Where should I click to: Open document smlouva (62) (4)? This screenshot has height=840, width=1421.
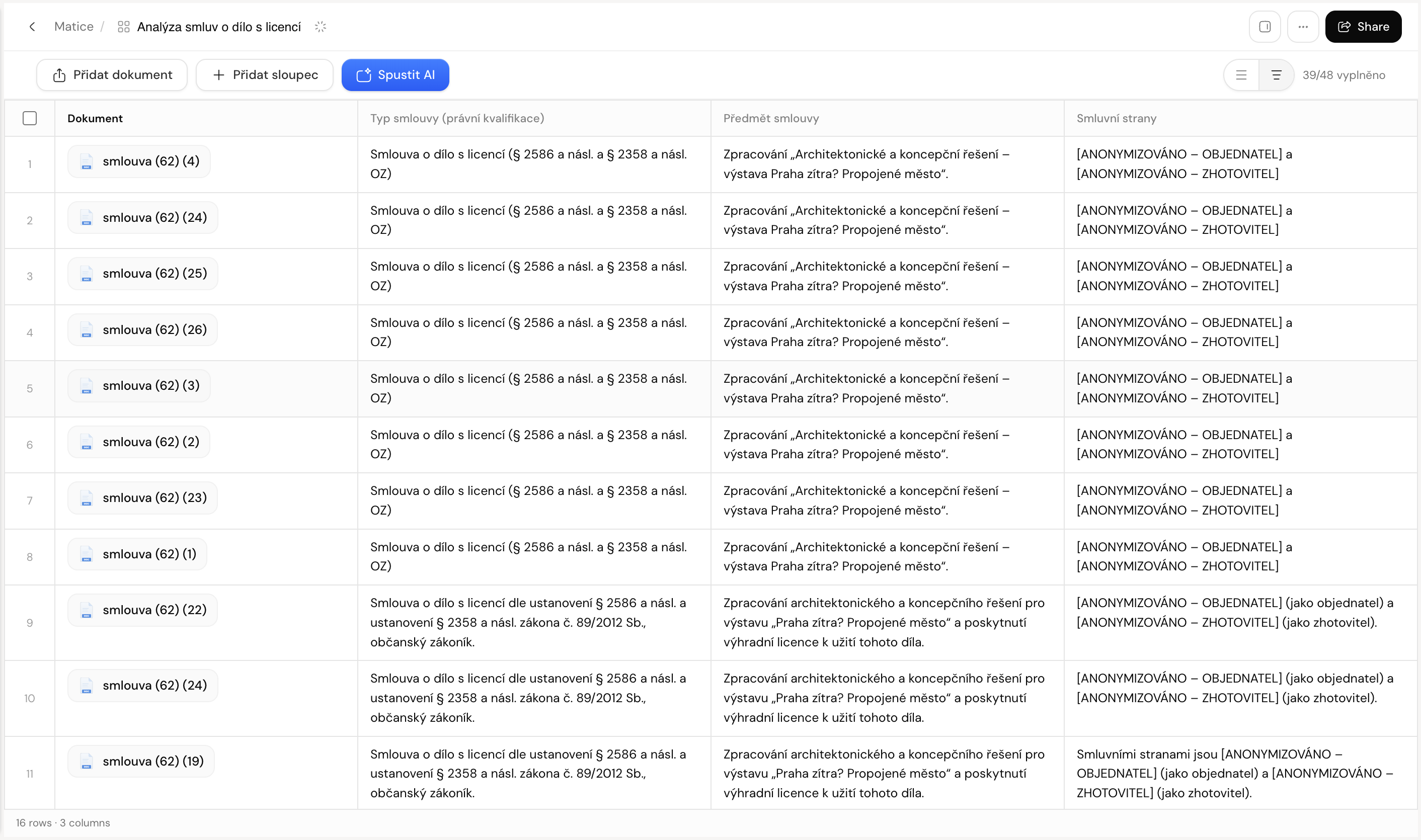coord(139,161)
